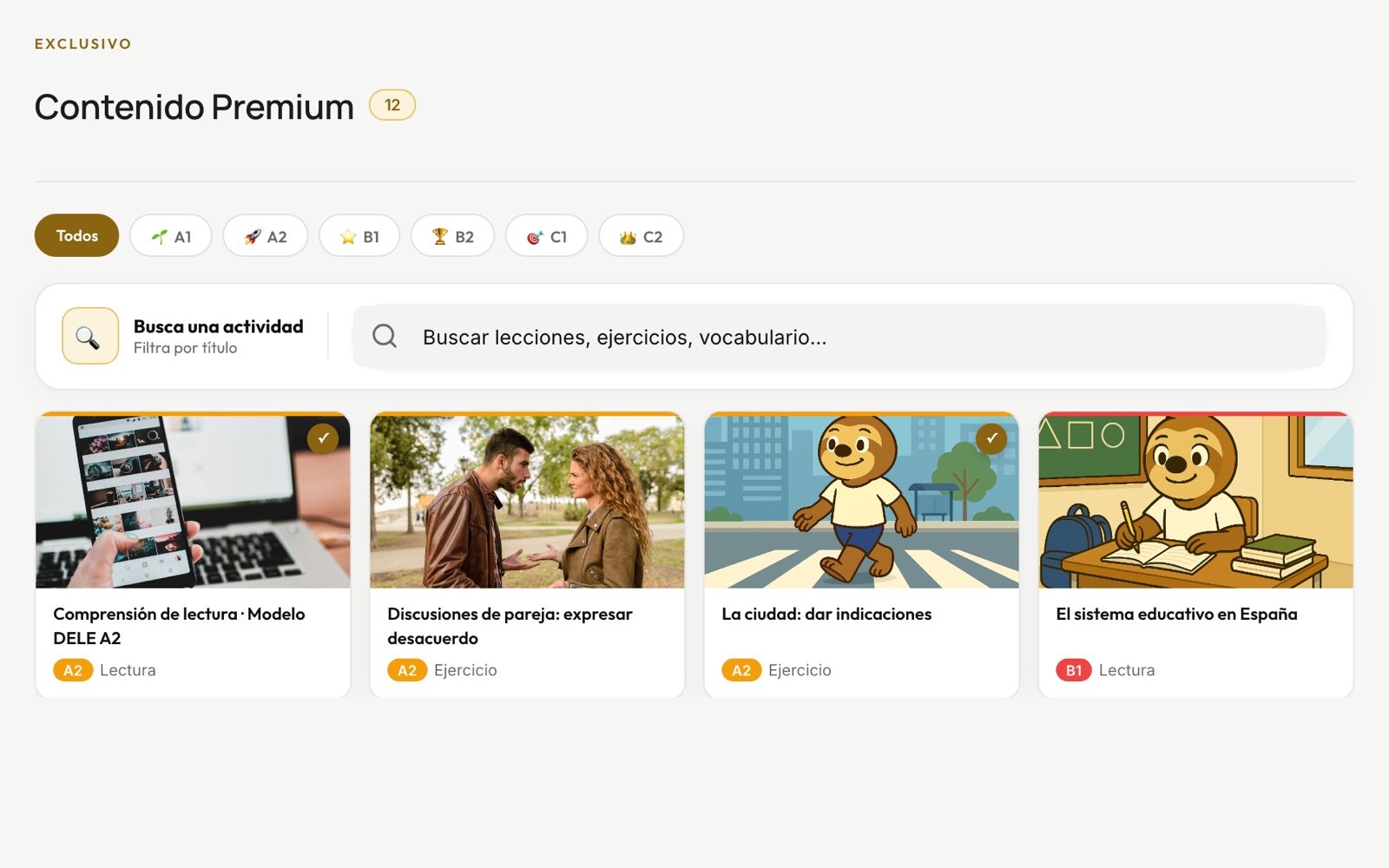This screenshot has width=1389, height=868.
Task: Click the Busca una actividad label
Action: [219, 326]
